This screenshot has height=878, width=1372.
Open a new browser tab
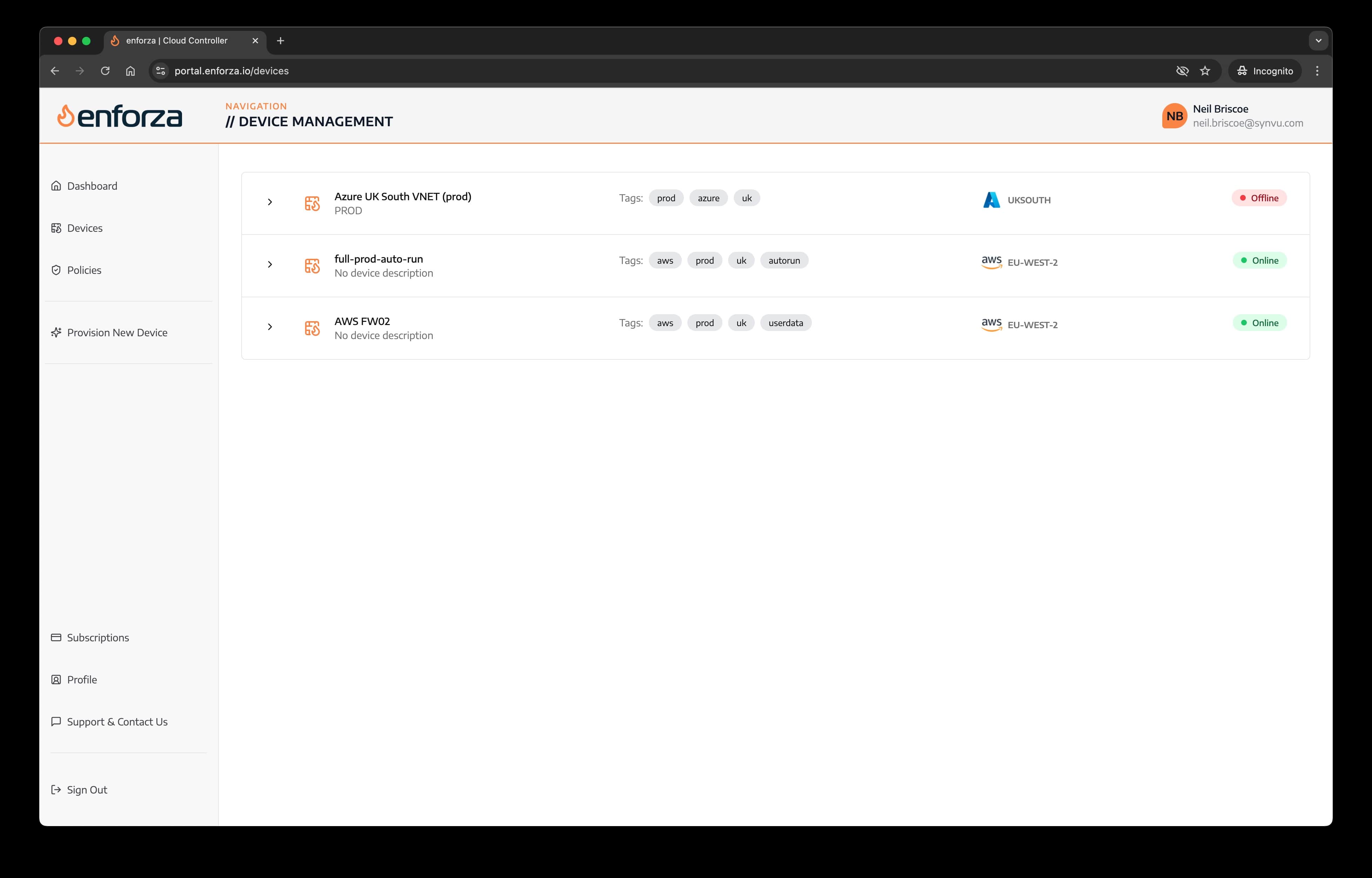tap(281, 40)
